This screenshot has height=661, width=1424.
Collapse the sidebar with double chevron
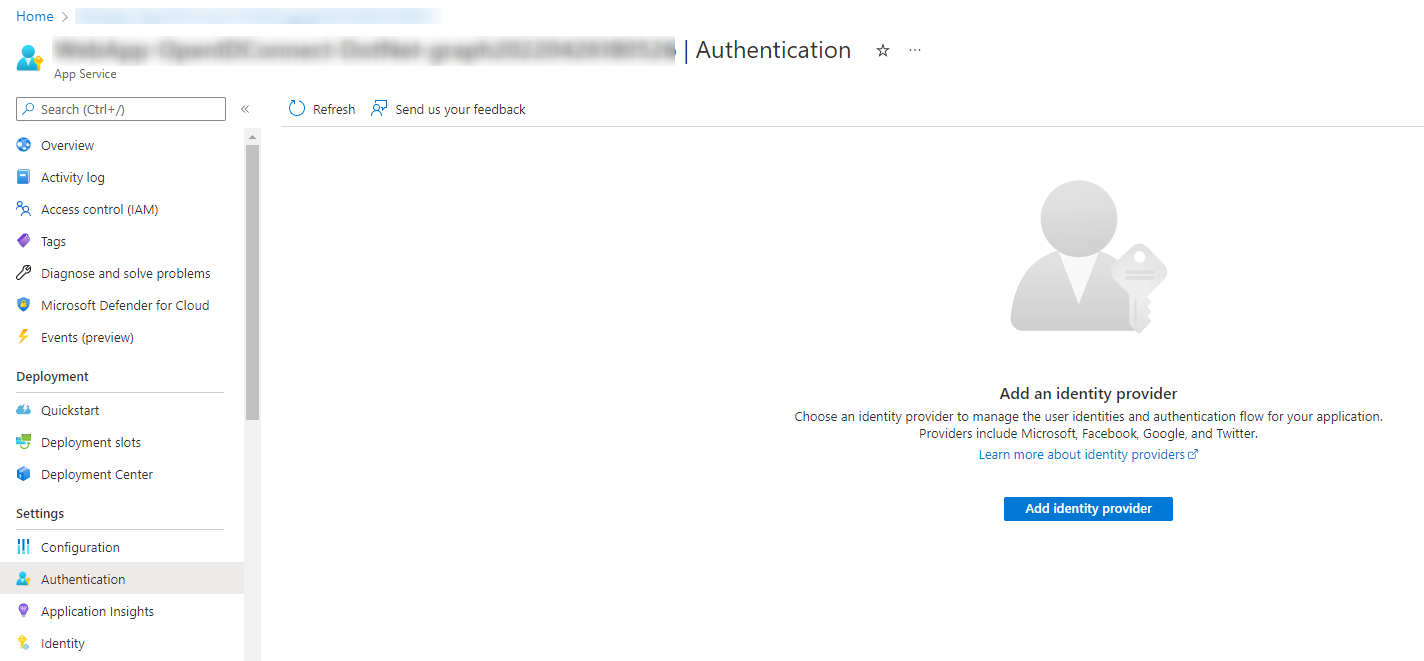coord(245,109)
